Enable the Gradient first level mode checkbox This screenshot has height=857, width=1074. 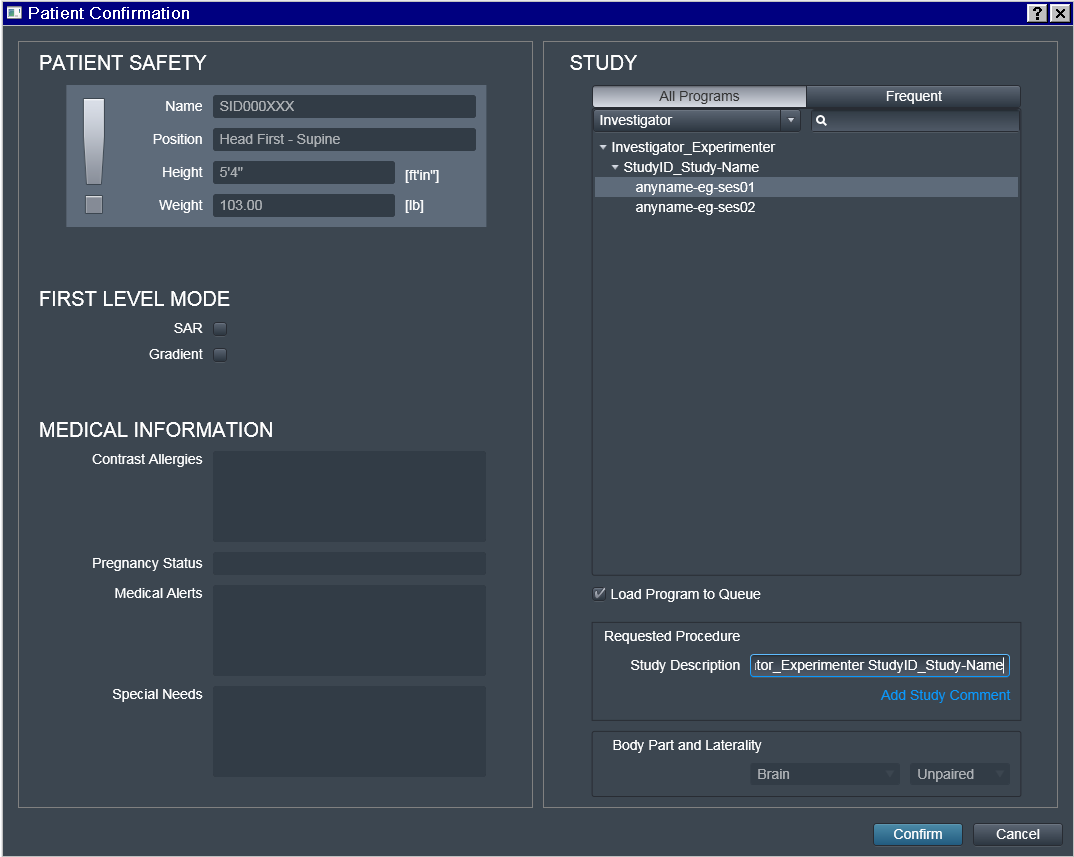[220, 355]
